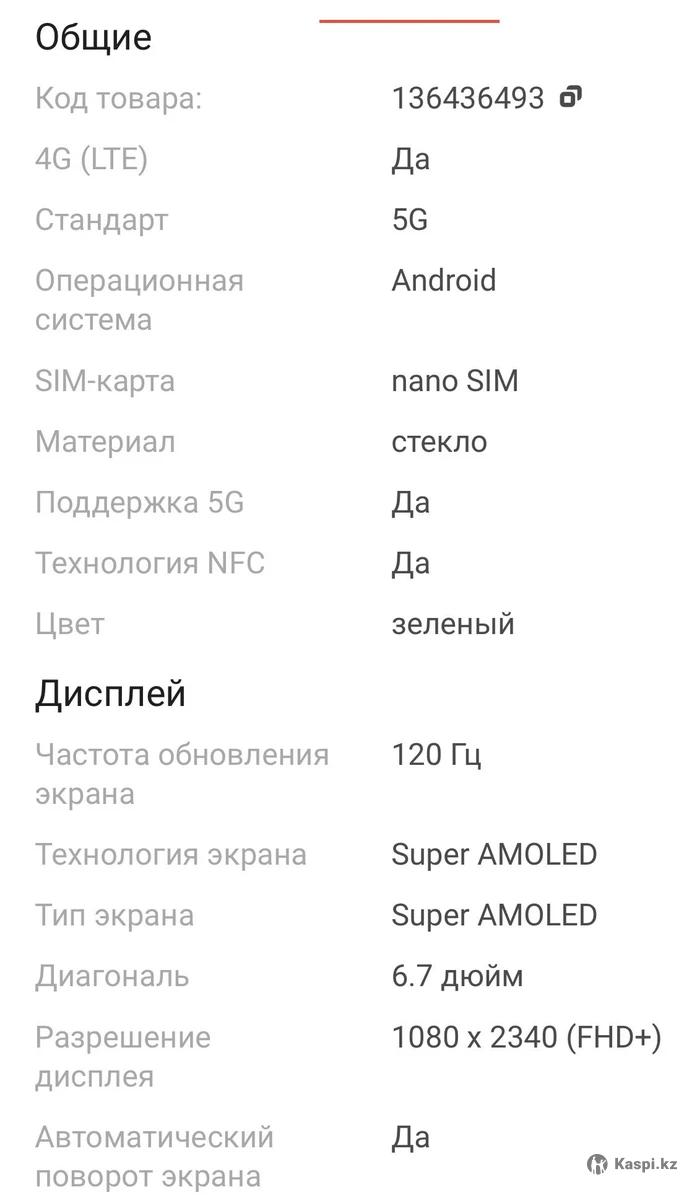
Task: Select the 'Android' operating system value
Action: 443,280
